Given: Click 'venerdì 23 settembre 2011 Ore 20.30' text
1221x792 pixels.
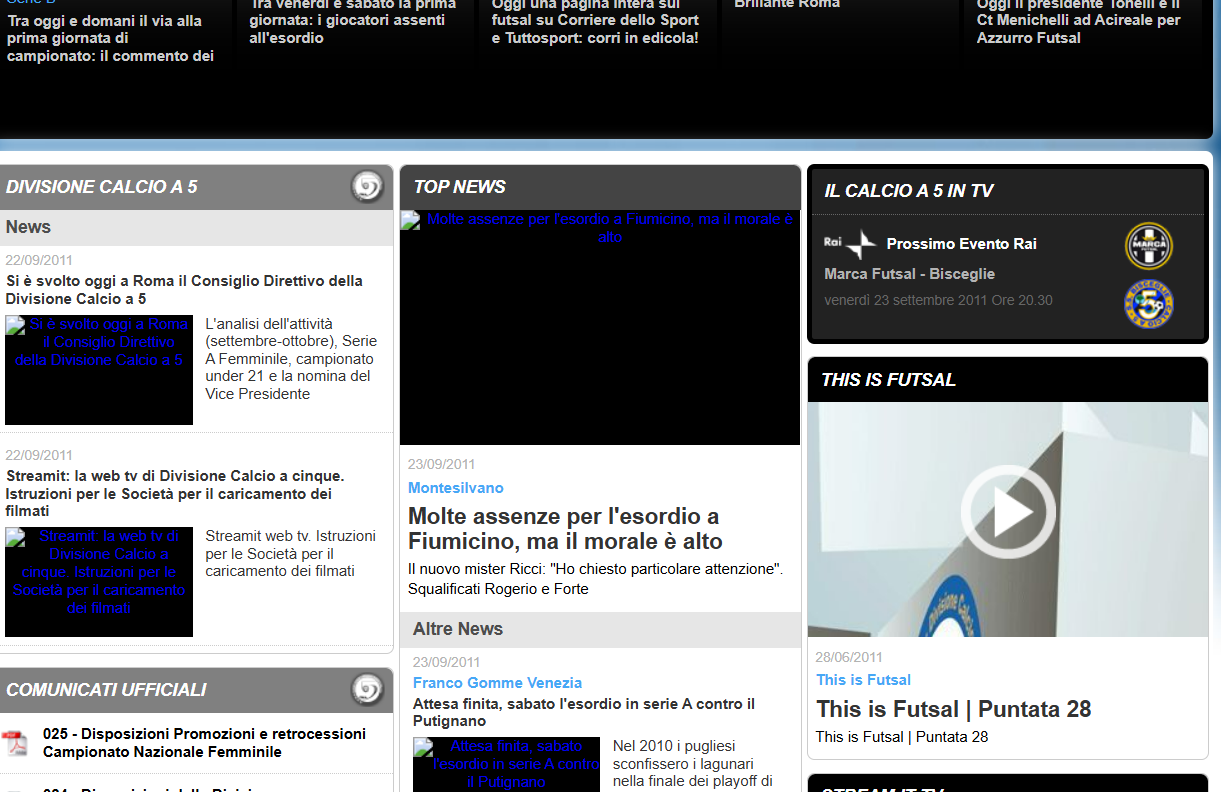Looking at the screenshot, I should pyautogui.click(x=938, y=300).
